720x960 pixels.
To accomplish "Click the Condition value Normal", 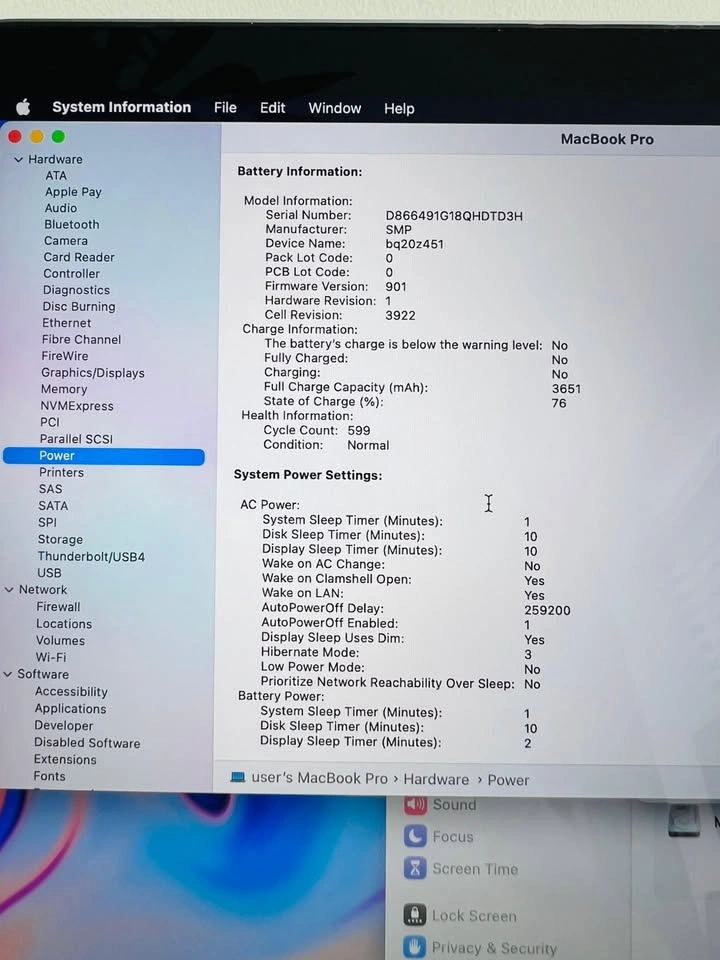I will 368,446.
